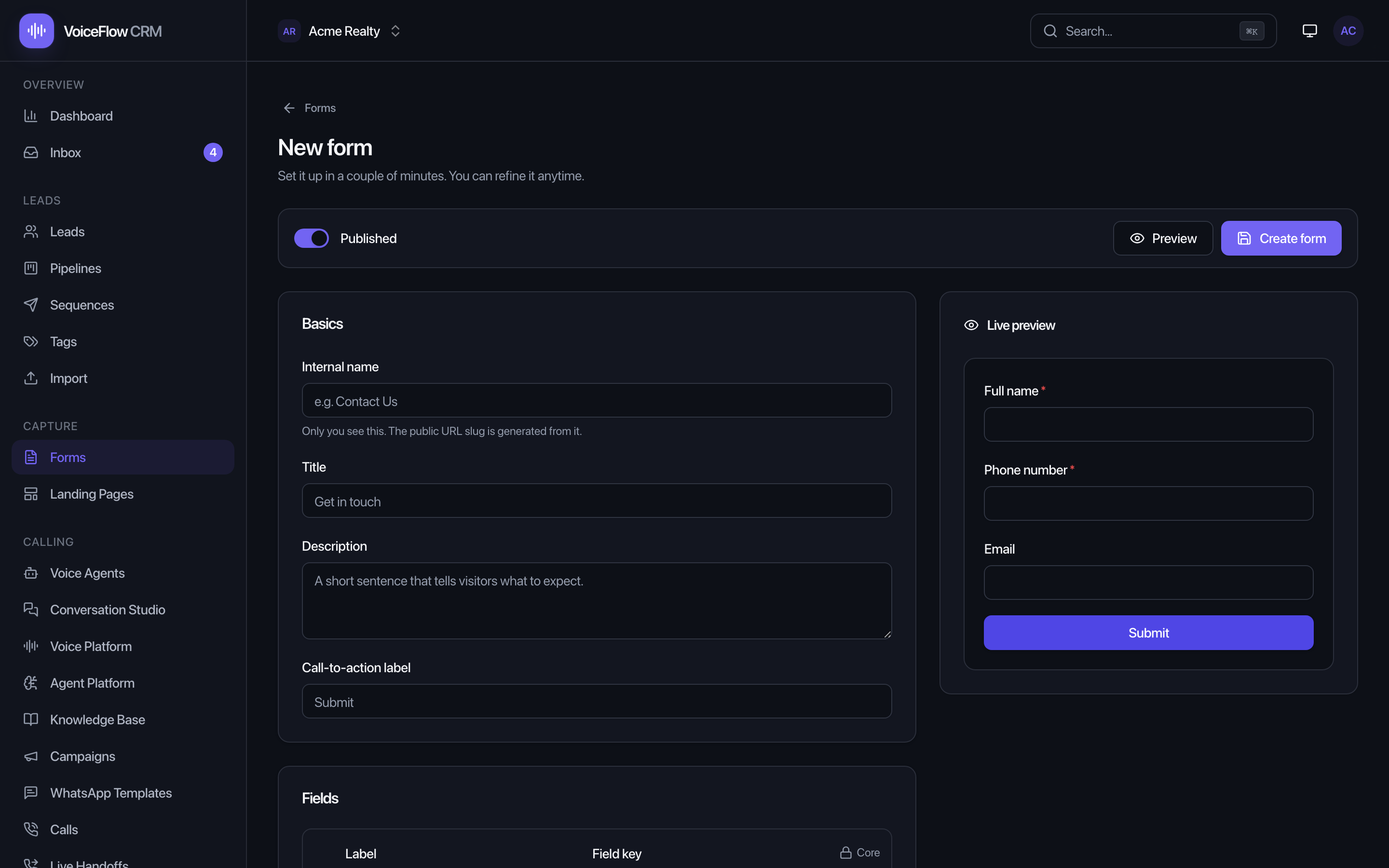Click the Inbox tray icon
Viewport: 1389px width, 868px height.
click(x=31, y=153)
